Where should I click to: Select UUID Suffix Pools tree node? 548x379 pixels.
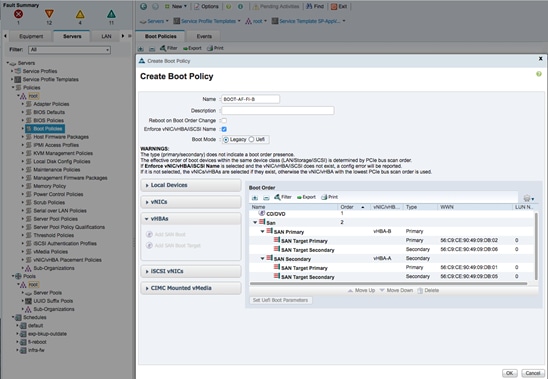pos(53,301)
